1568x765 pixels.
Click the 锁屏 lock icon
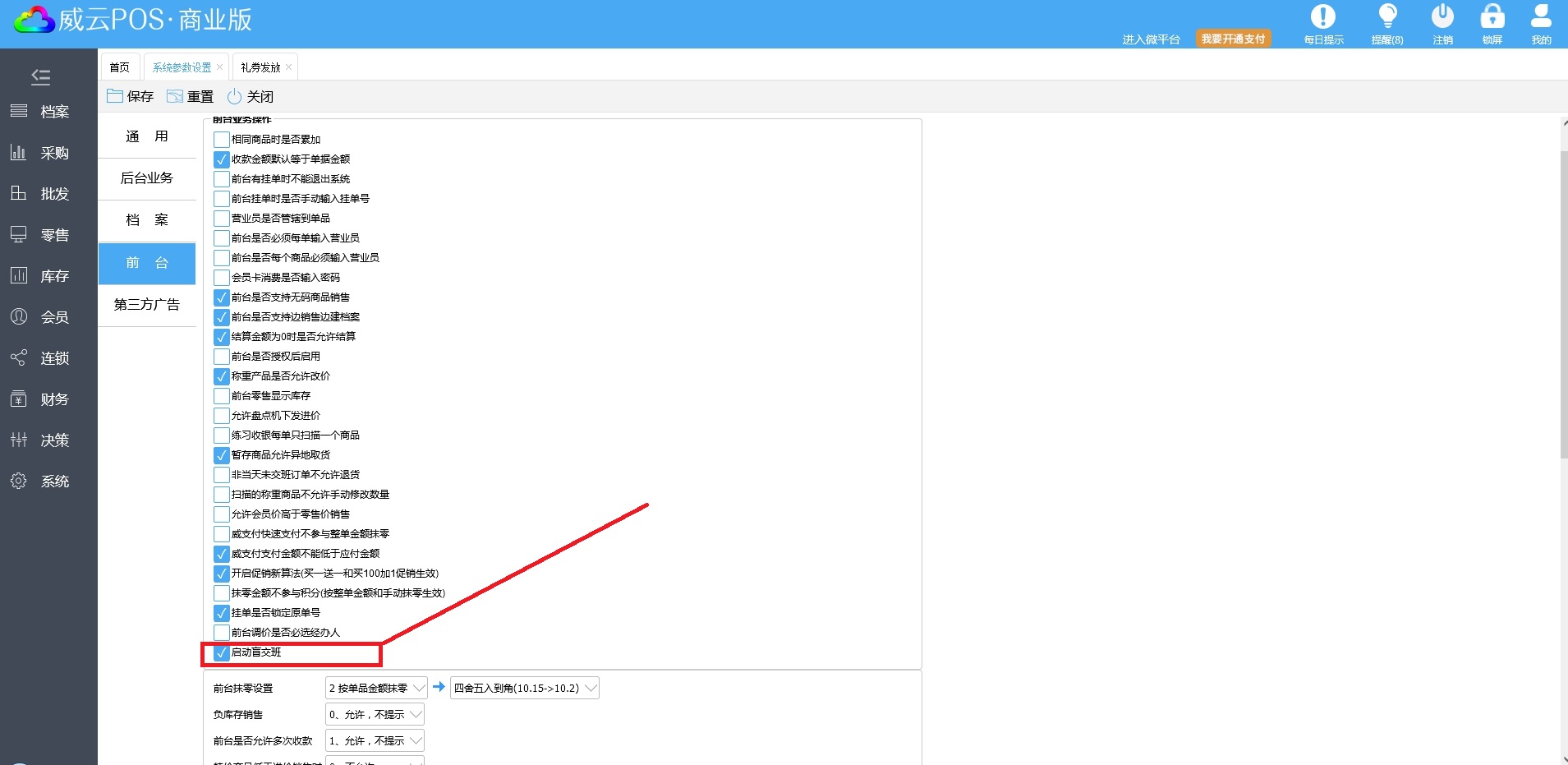click(1492, 17)
